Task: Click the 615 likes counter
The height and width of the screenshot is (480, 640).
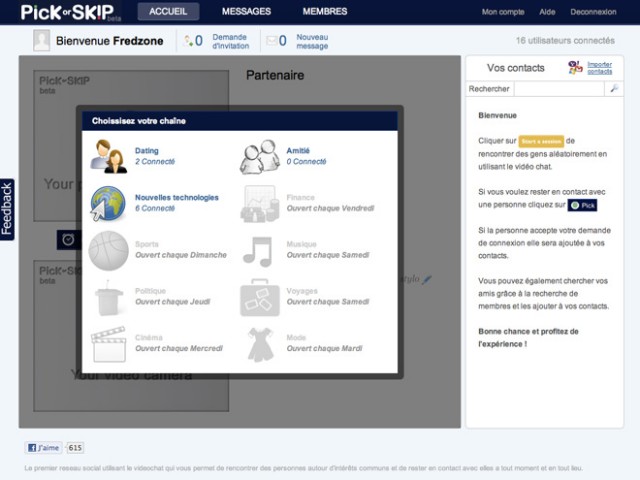Action: (75, 448)
